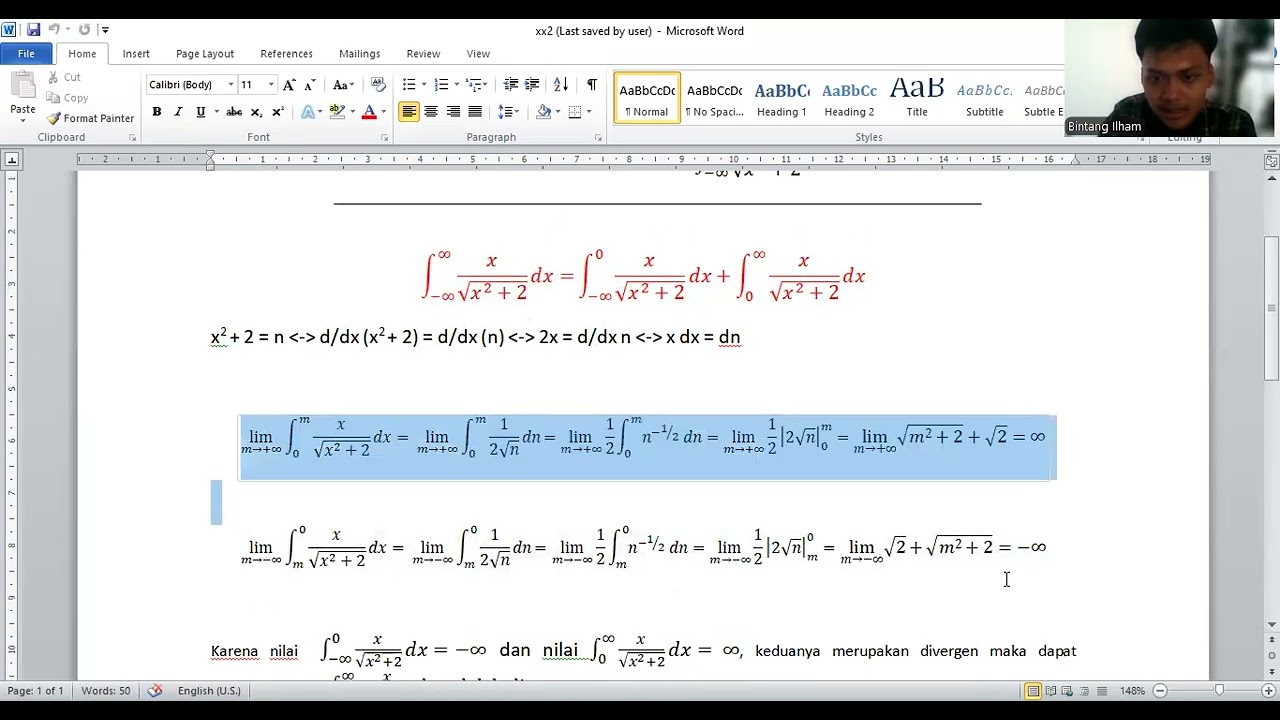The image size is (1280, 720).
Task: Toggle Underline formatting
Action: click(x=200, y=112)
